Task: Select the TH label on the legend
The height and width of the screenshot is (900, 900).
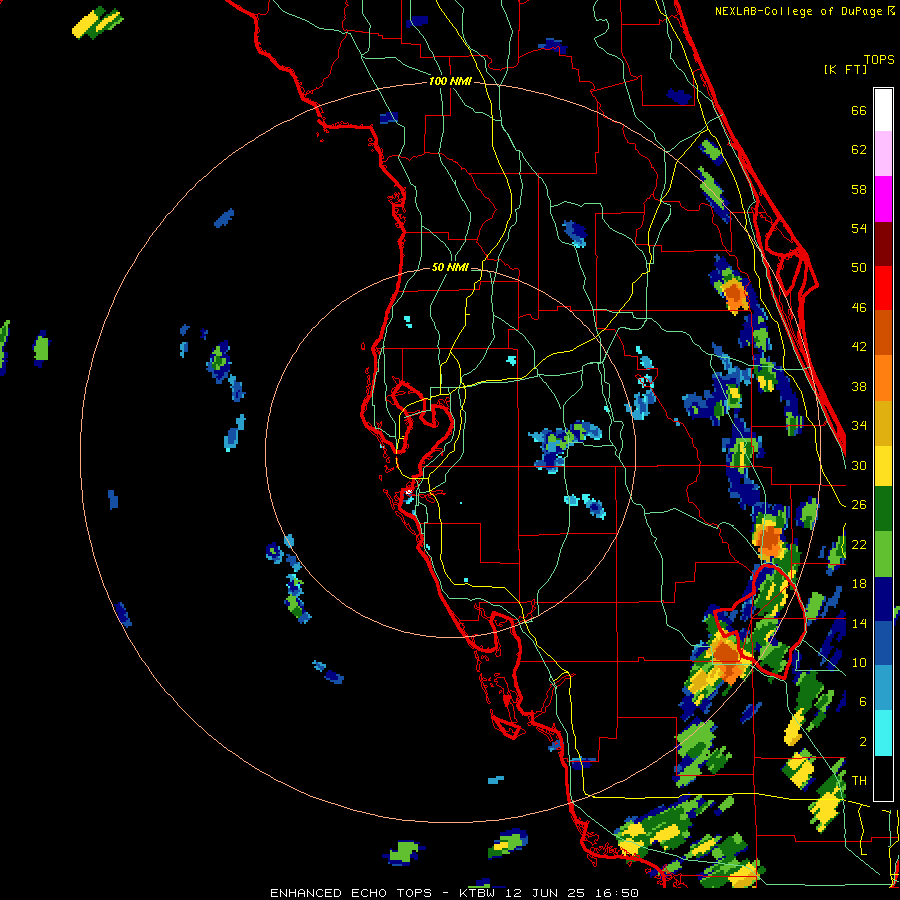Action: [859, 781]
